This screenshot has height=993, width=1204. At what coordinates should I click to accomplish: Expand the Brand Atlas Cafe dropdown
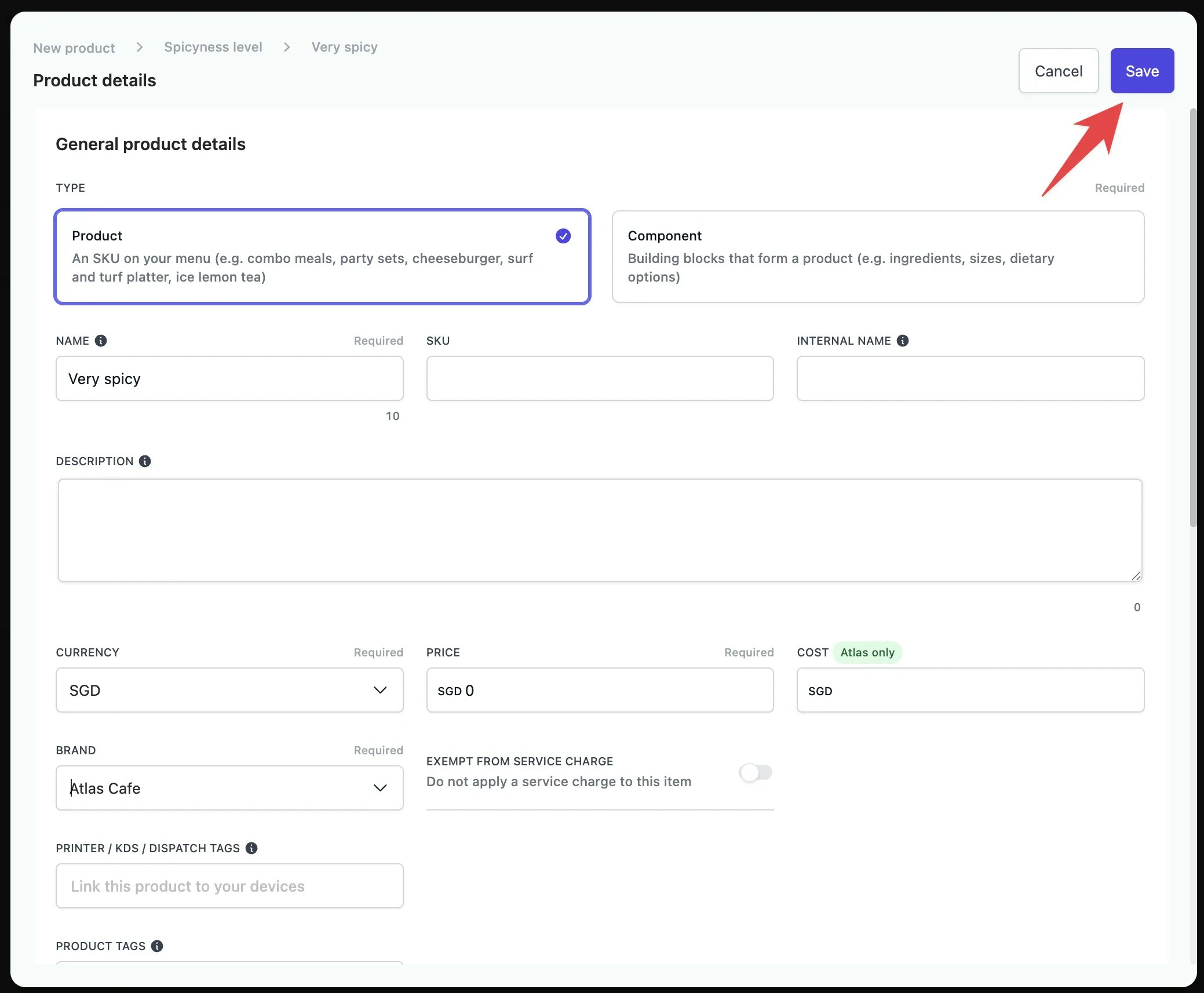click(x=229, y=788)
